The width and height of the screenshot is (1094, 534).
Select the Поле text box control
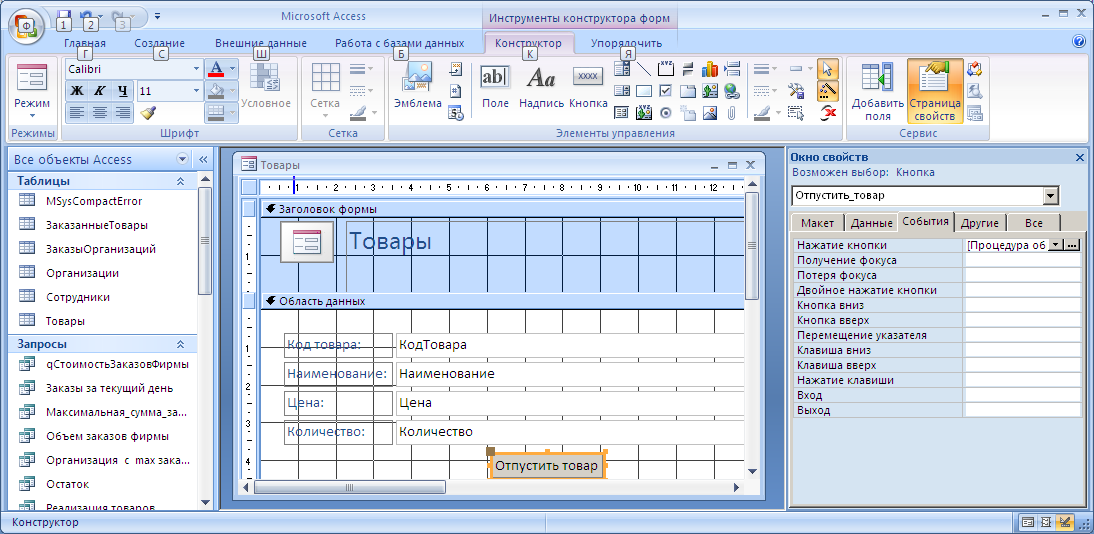[495, 86]
